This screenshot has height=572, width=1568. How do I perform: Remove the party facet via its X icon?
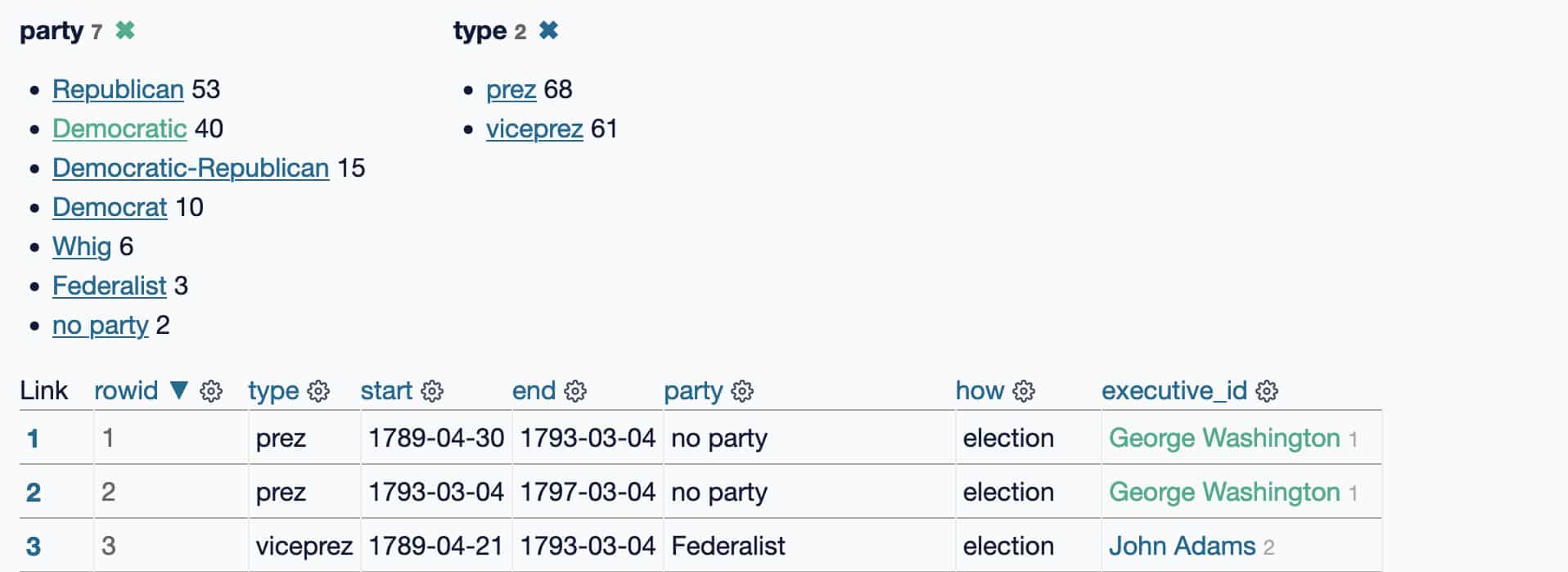(x=125, y=30)
